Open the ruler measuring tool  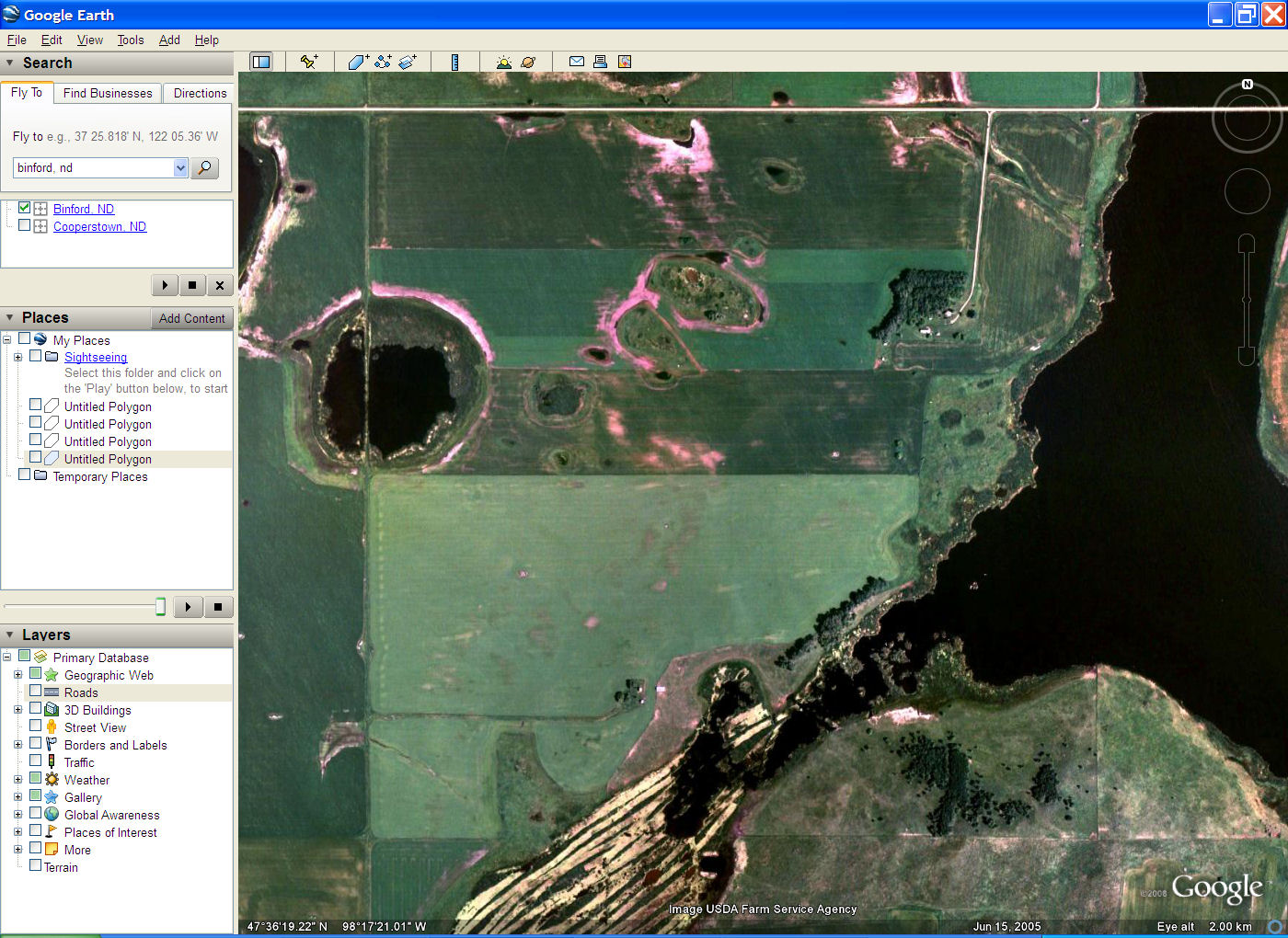pyautogui.click(x=454, y=62)
